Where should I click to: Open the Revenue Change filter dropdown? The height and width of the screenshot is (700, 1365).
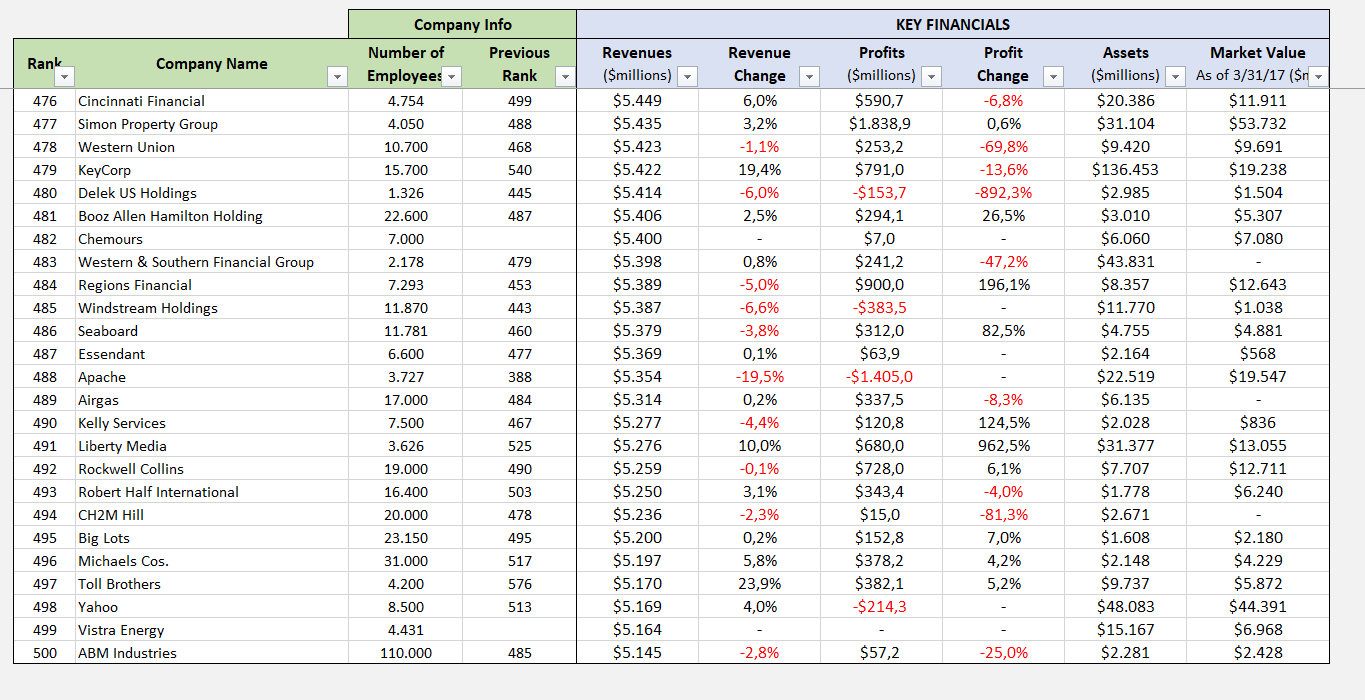tap(810, 77)
